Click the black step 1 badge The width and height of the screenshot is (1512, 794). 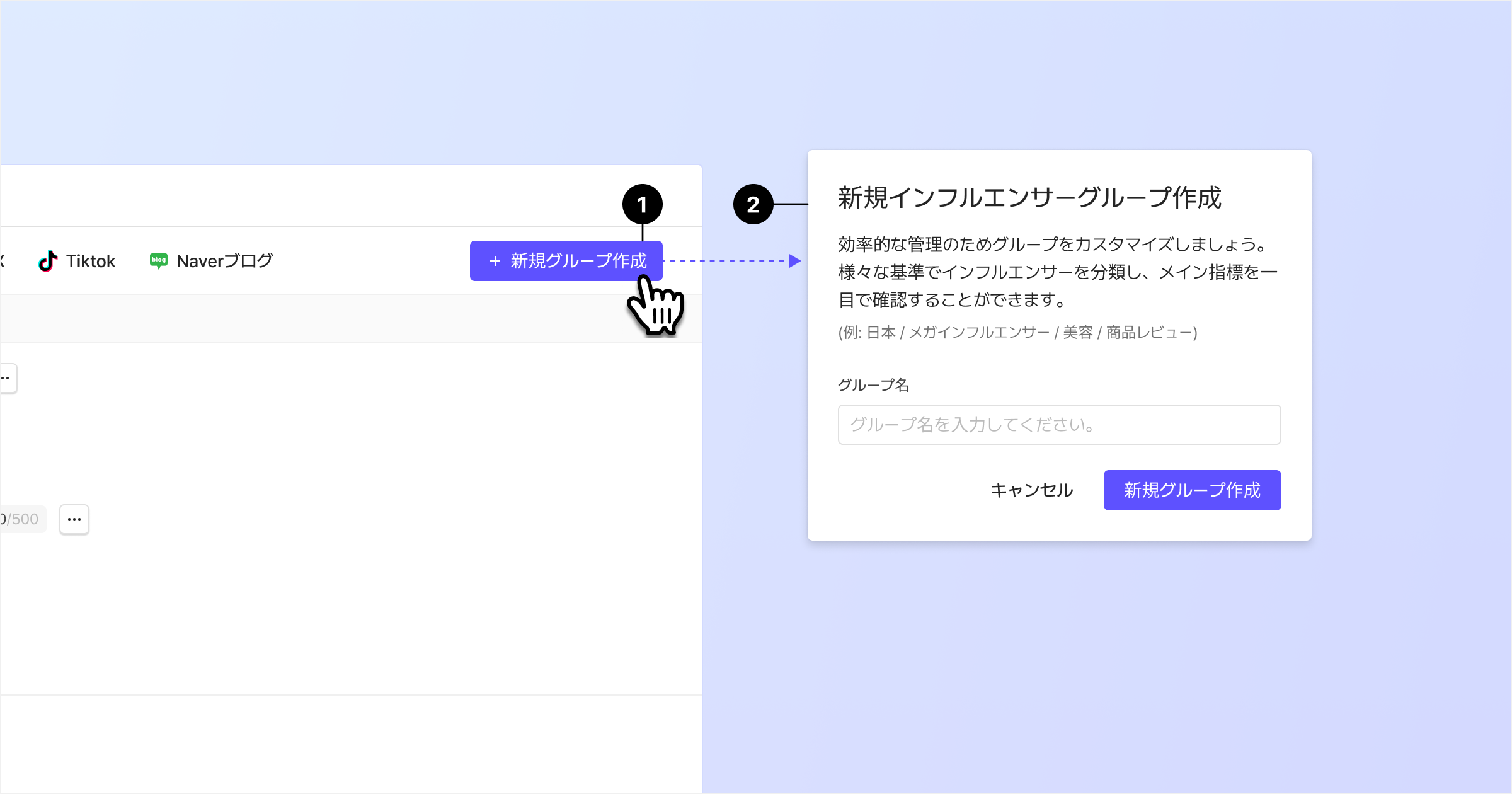point(642,204)
